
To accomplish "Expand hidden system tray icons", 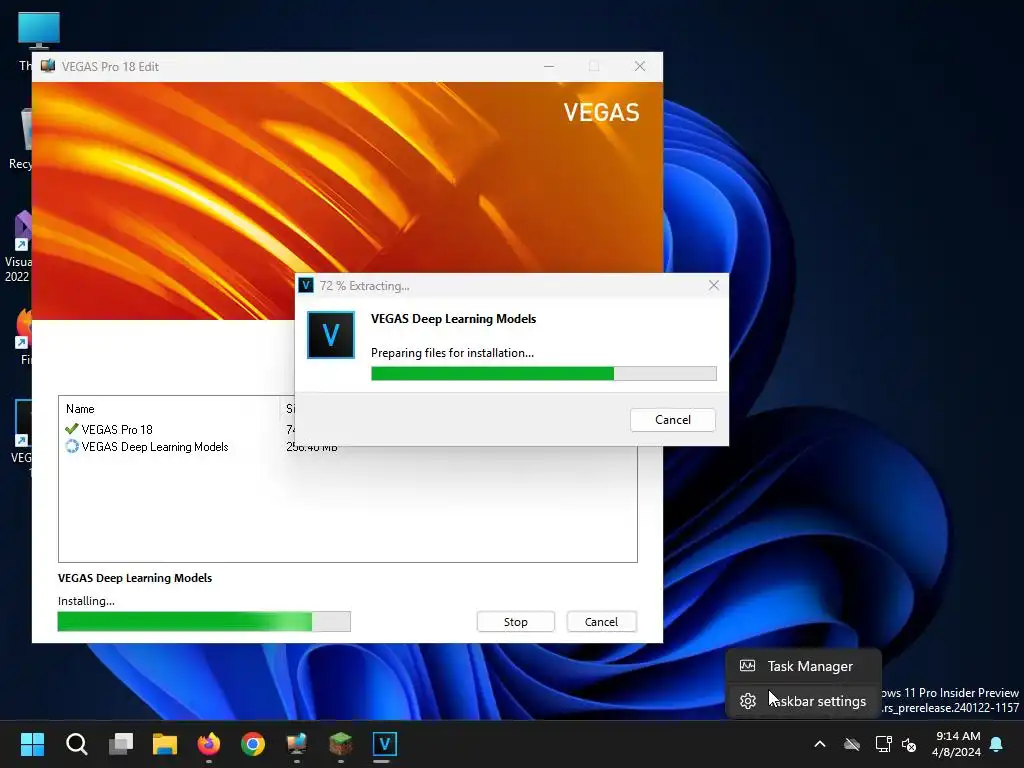I will pos(820,744).
